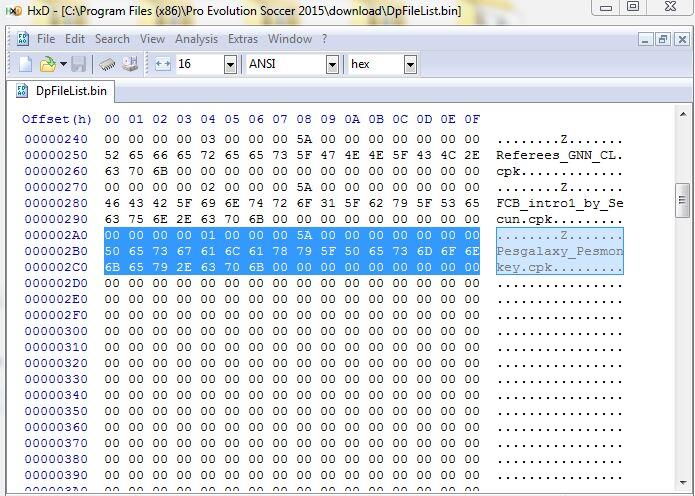Expand the Open file arrow dropdown
This screenshot has width=695, height=496.
tap(63, 64)
